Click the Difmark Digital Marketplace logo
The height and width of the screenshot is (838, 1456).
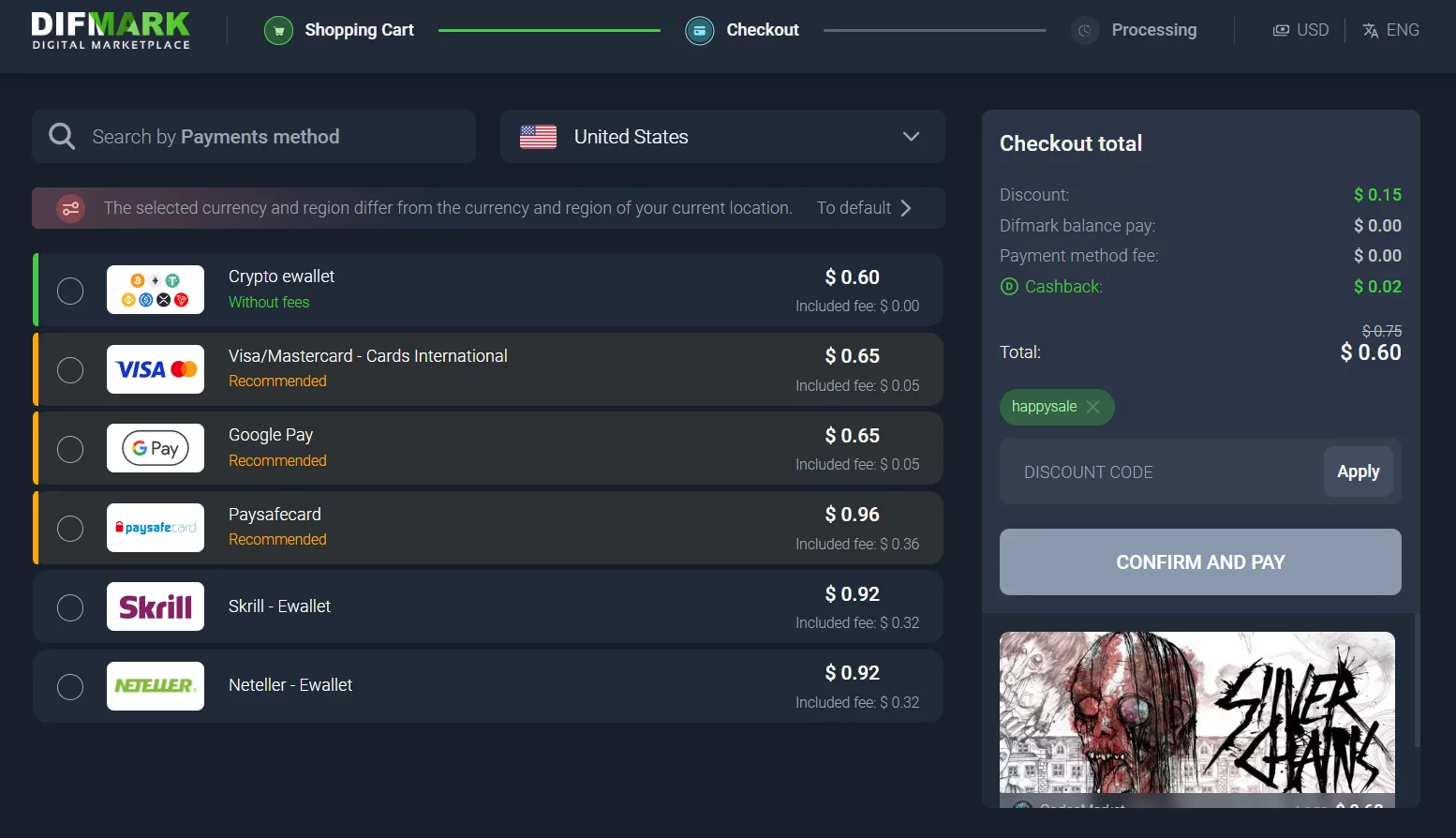tap(111, 30)
